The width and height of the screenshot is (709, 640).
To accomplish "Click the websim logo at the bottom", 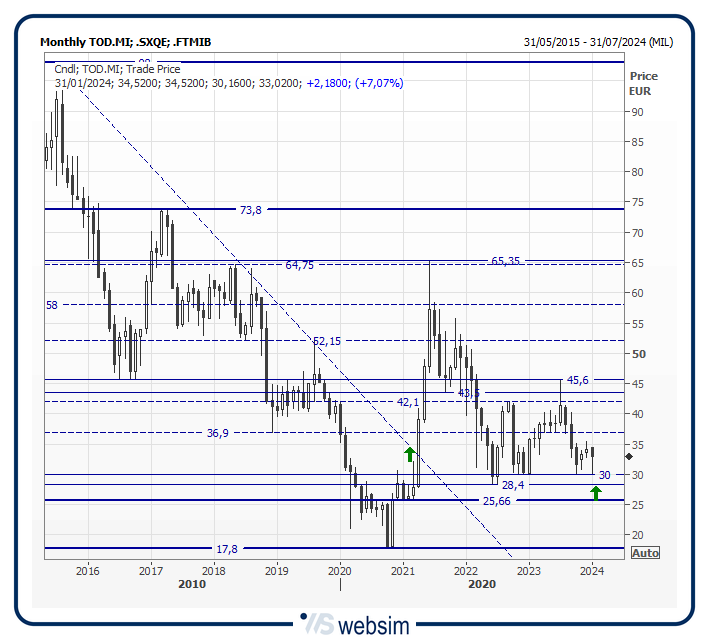I will (x=354, y=625).
